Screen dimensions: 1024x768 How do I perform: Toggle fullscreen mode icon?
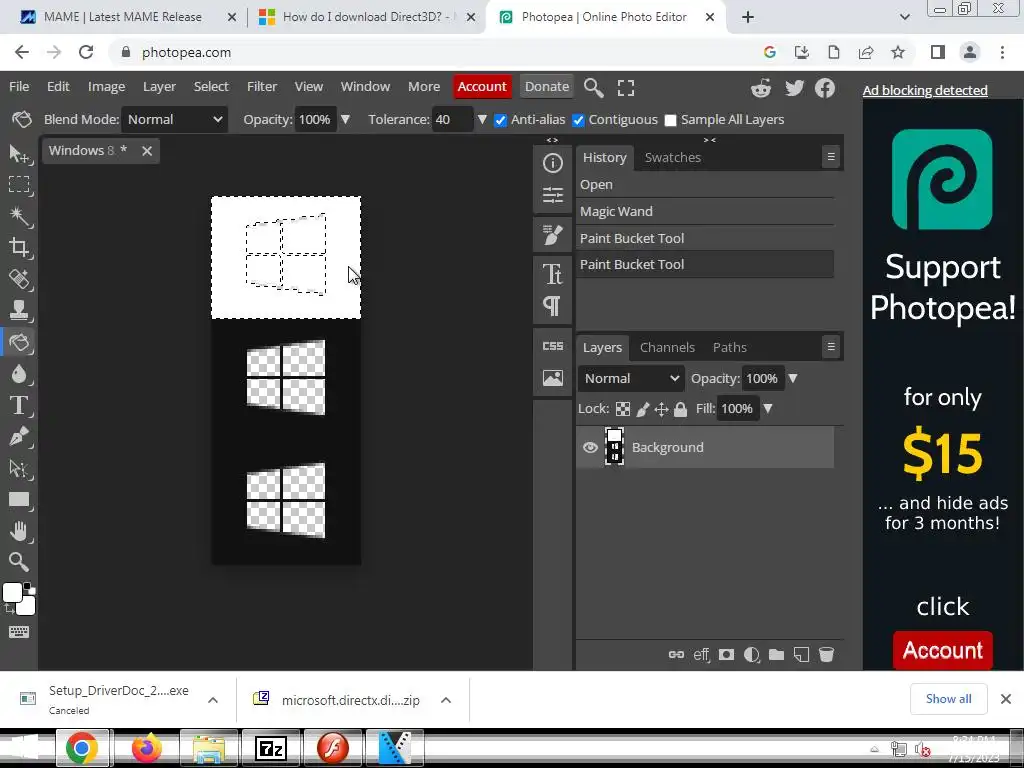tap(626, 88)
